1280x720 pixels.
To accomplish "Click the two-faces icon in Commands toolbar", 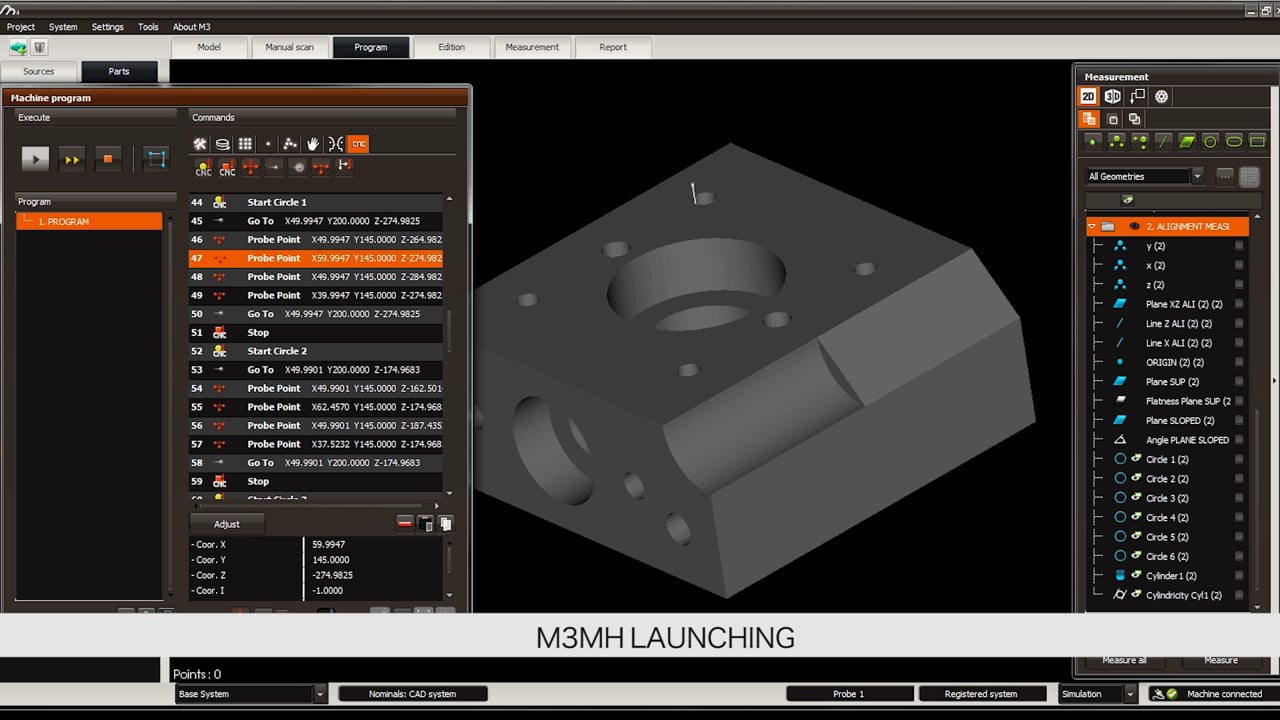I will (335, 144).
